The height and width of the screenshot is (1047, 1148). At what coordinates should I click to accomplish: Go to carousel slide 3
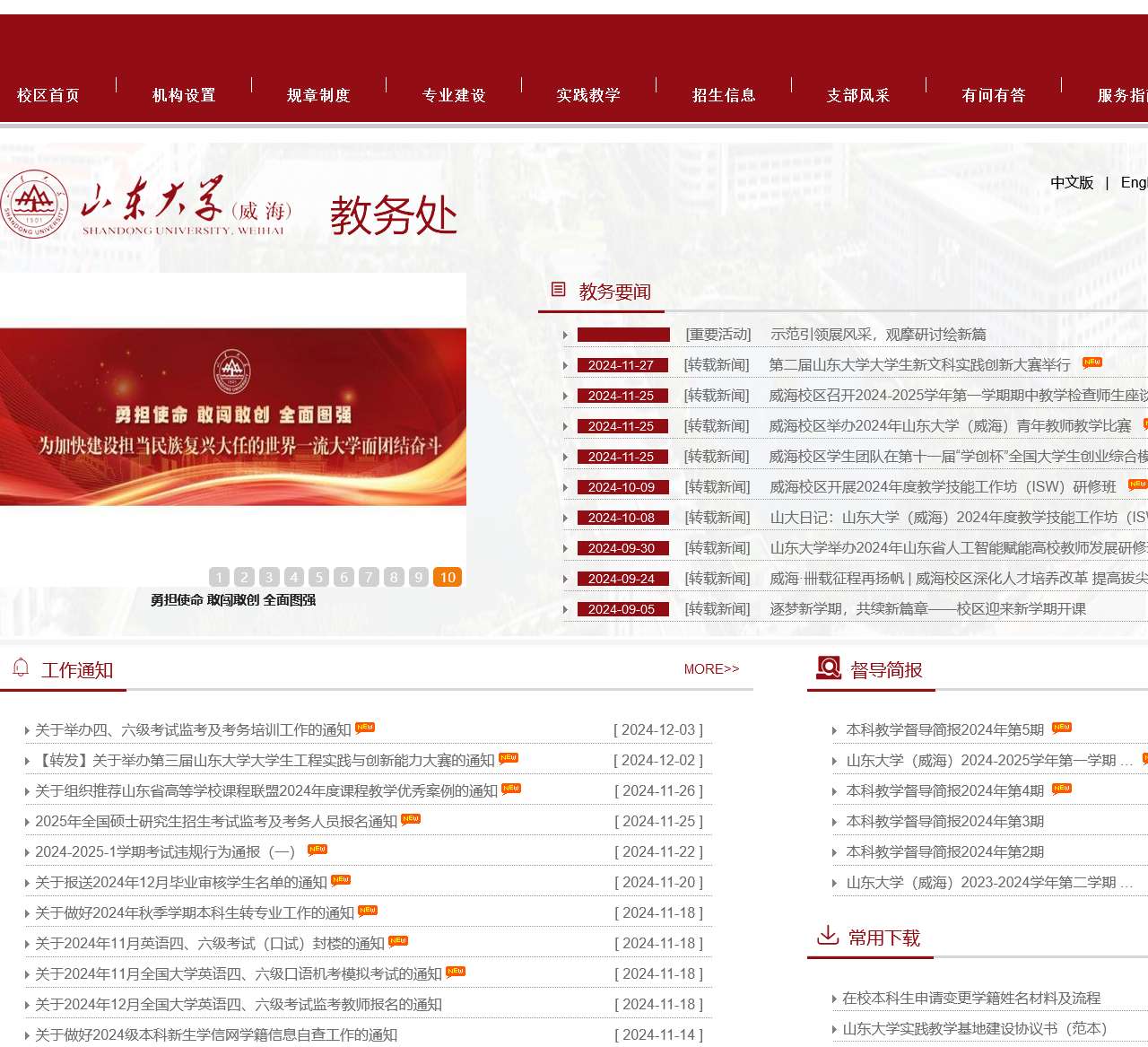tap(269, 577)
